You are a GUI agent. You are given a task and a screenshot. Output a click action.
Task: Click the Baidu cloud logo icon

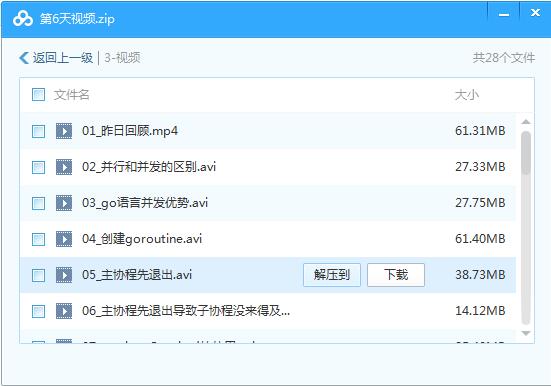(23, 19)
